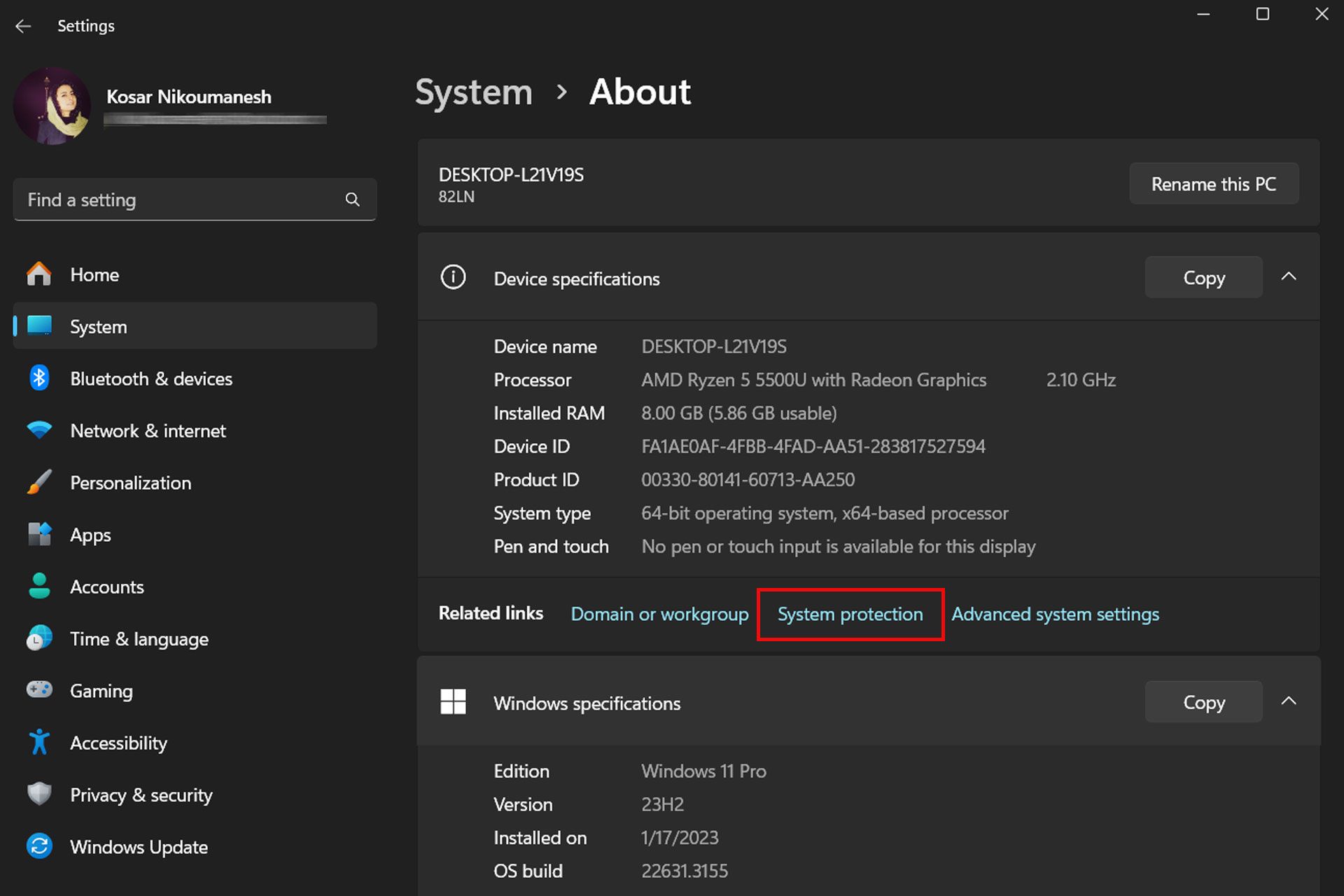The image size is (1344, 896).
Task: Maximize the Settings window
Action: click(1262, 14)
